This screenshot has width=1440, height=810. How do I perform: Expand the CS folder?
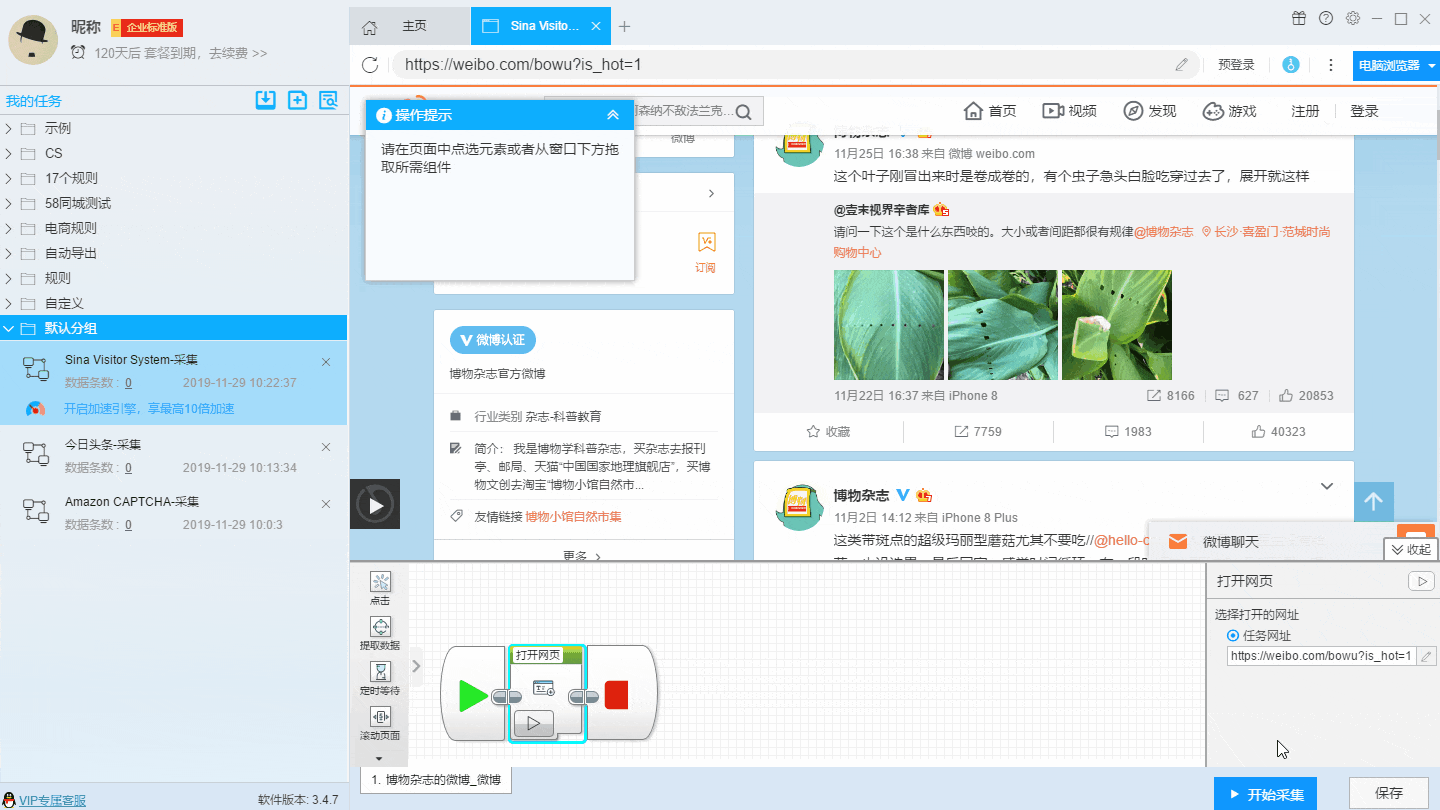pyautogui.click(x=9, y=153)
